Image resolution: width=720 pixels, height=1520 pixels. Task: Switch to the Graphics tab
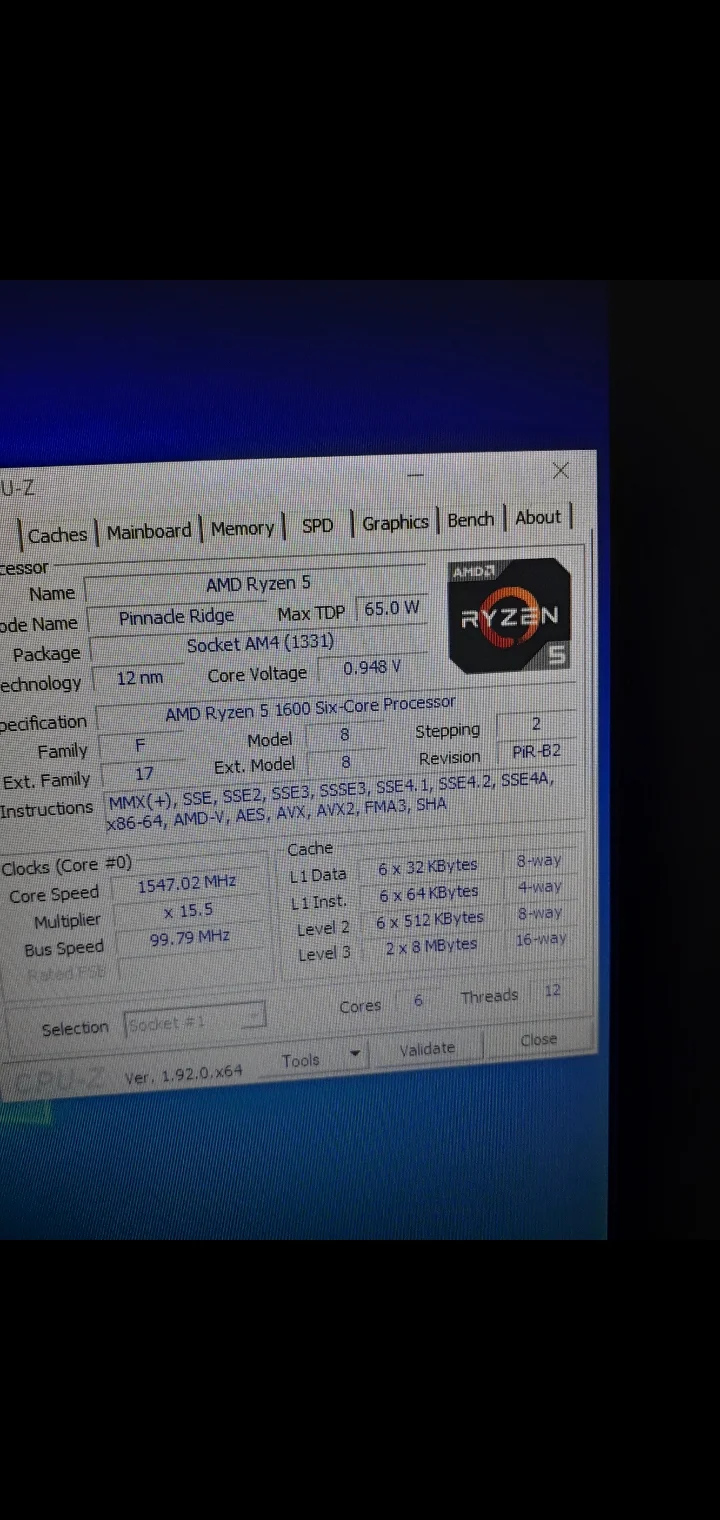click(x=395, y=522)
